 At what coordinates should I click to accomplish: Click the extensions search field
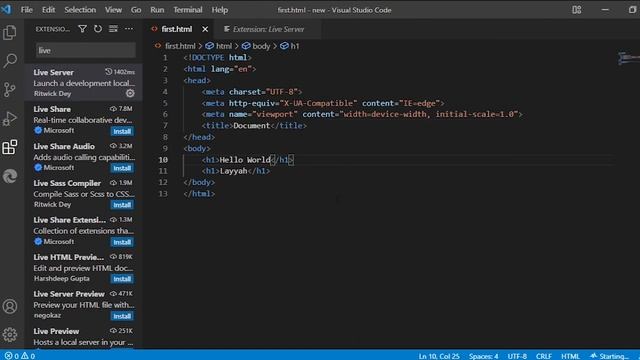(86, 50)
